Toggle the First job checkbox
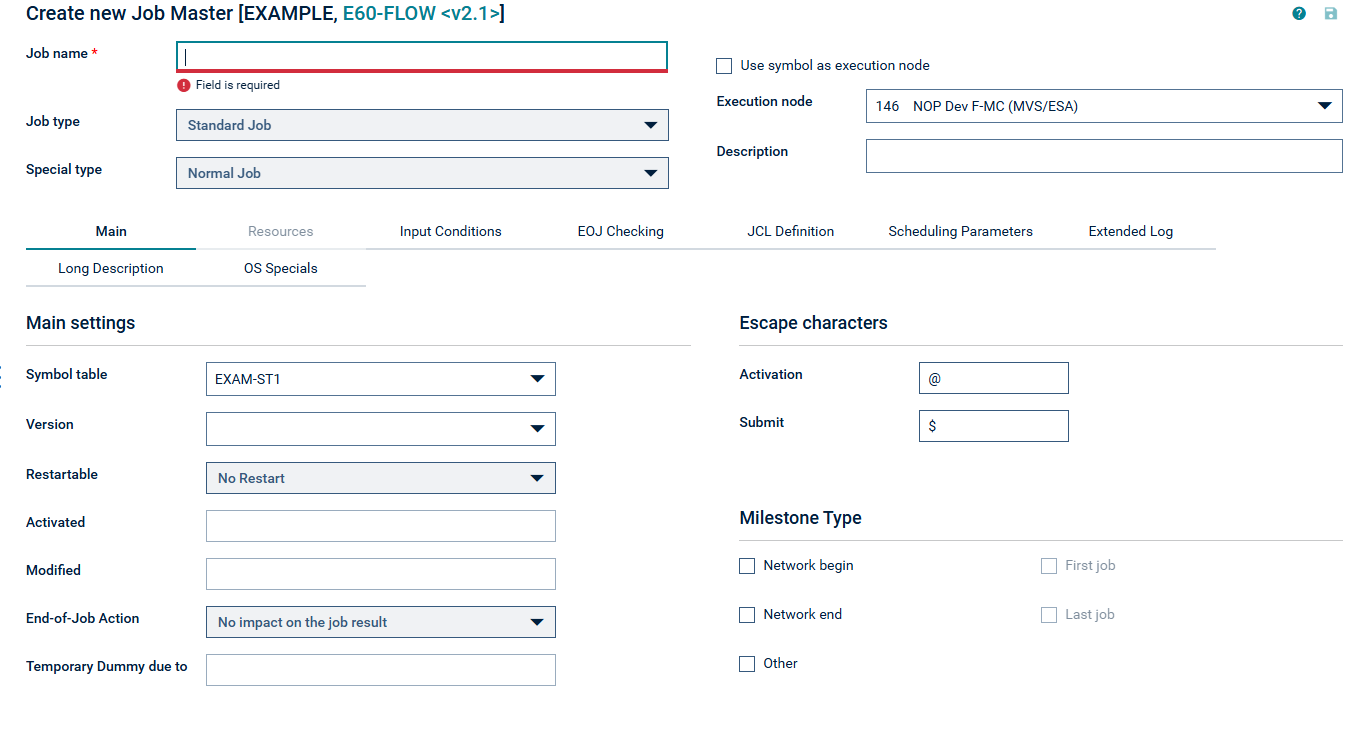The height and width of the screenshot is (742, 1365). click(x=1049, y=566)
